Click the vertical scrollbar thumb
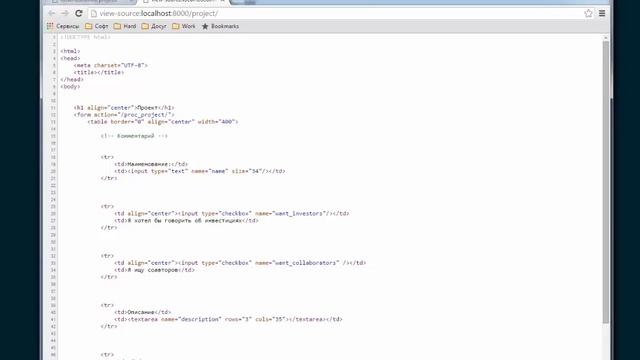Image resolution: width=640 pixels, height=360 pixels. 606,182
